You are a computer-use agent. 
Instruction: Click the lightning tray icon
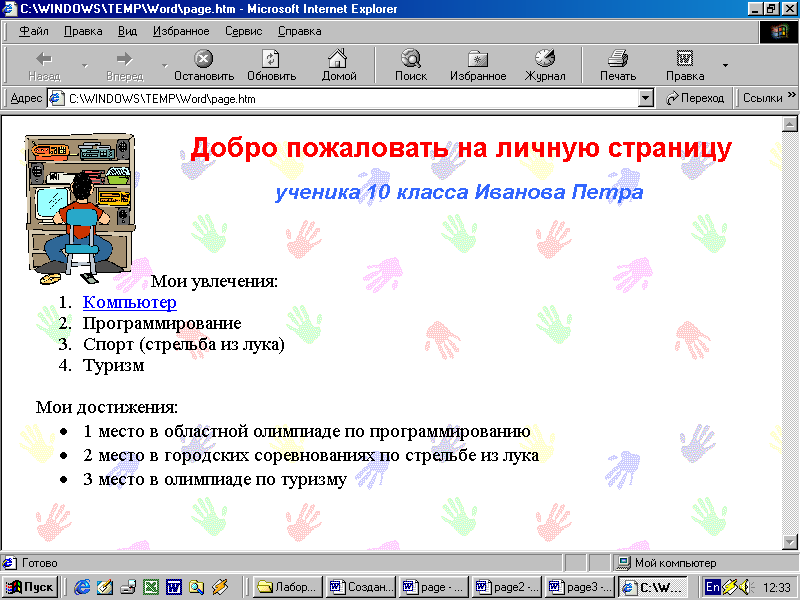click(730, 587)
